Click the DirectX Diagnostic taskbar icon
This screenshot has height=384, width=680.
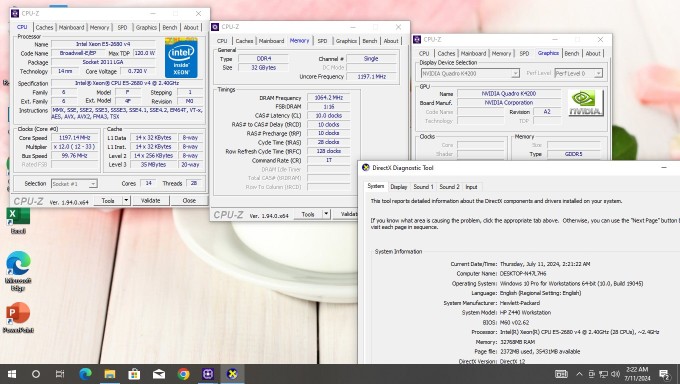tap(232, 374)
